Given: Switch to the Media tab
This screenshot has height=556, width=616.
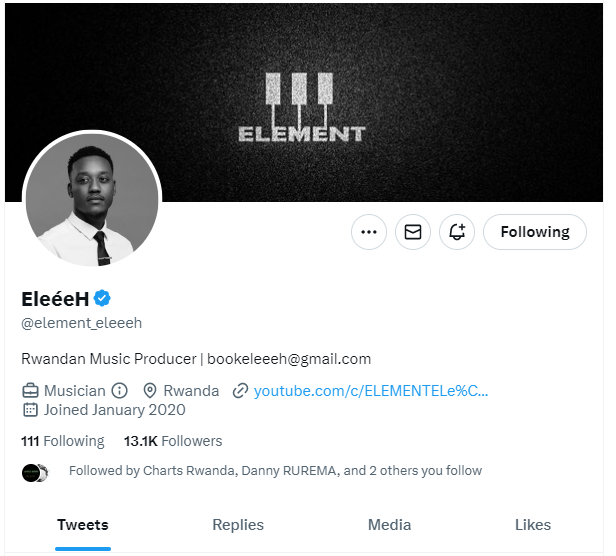Looking at the screenshot, I should (x=389, y=525).
